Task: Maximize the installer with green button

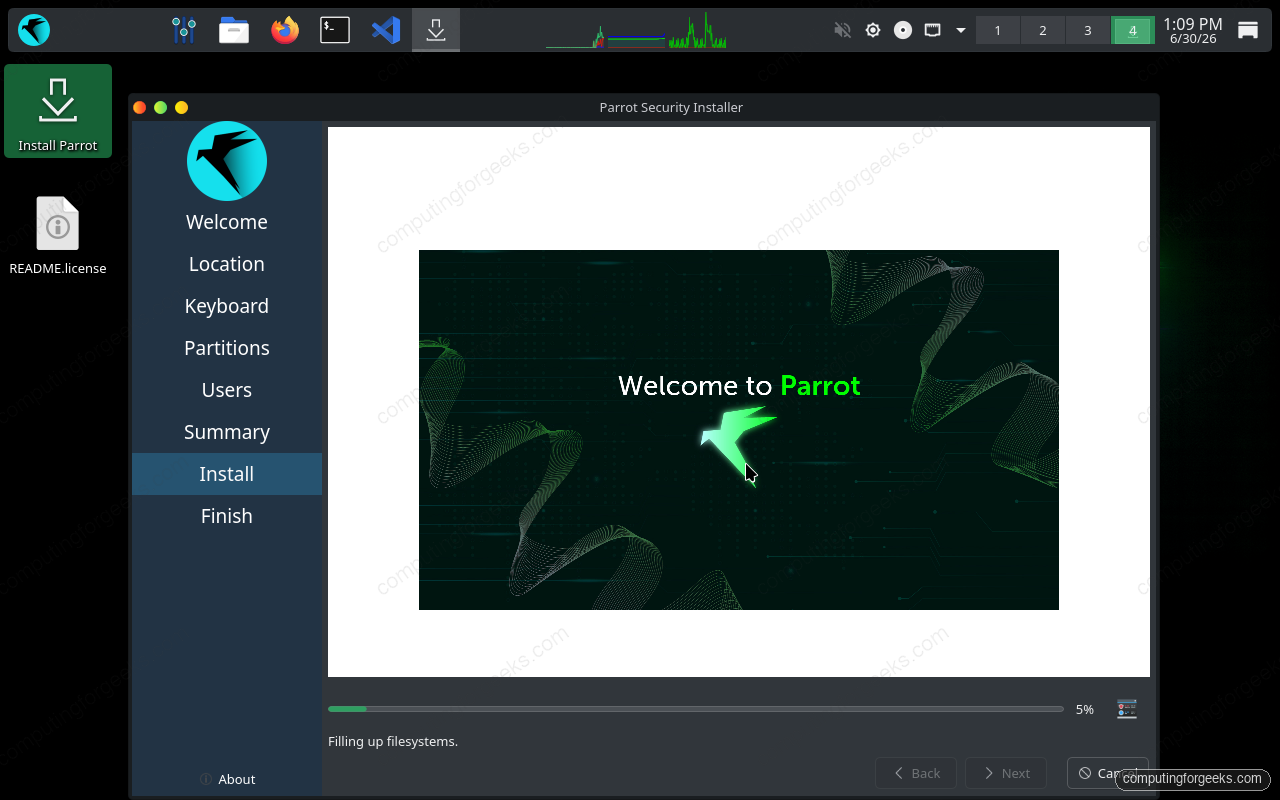Action: (x=160, y=107)
